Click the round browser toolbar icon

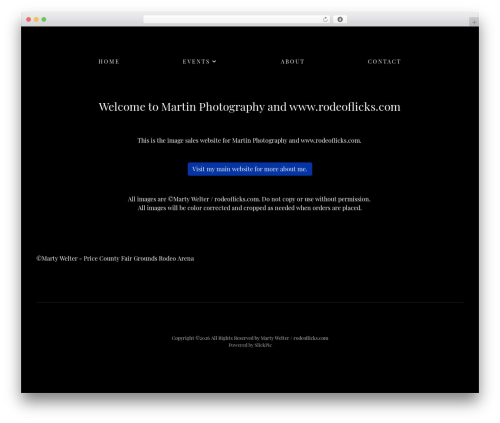pos(340,19)
